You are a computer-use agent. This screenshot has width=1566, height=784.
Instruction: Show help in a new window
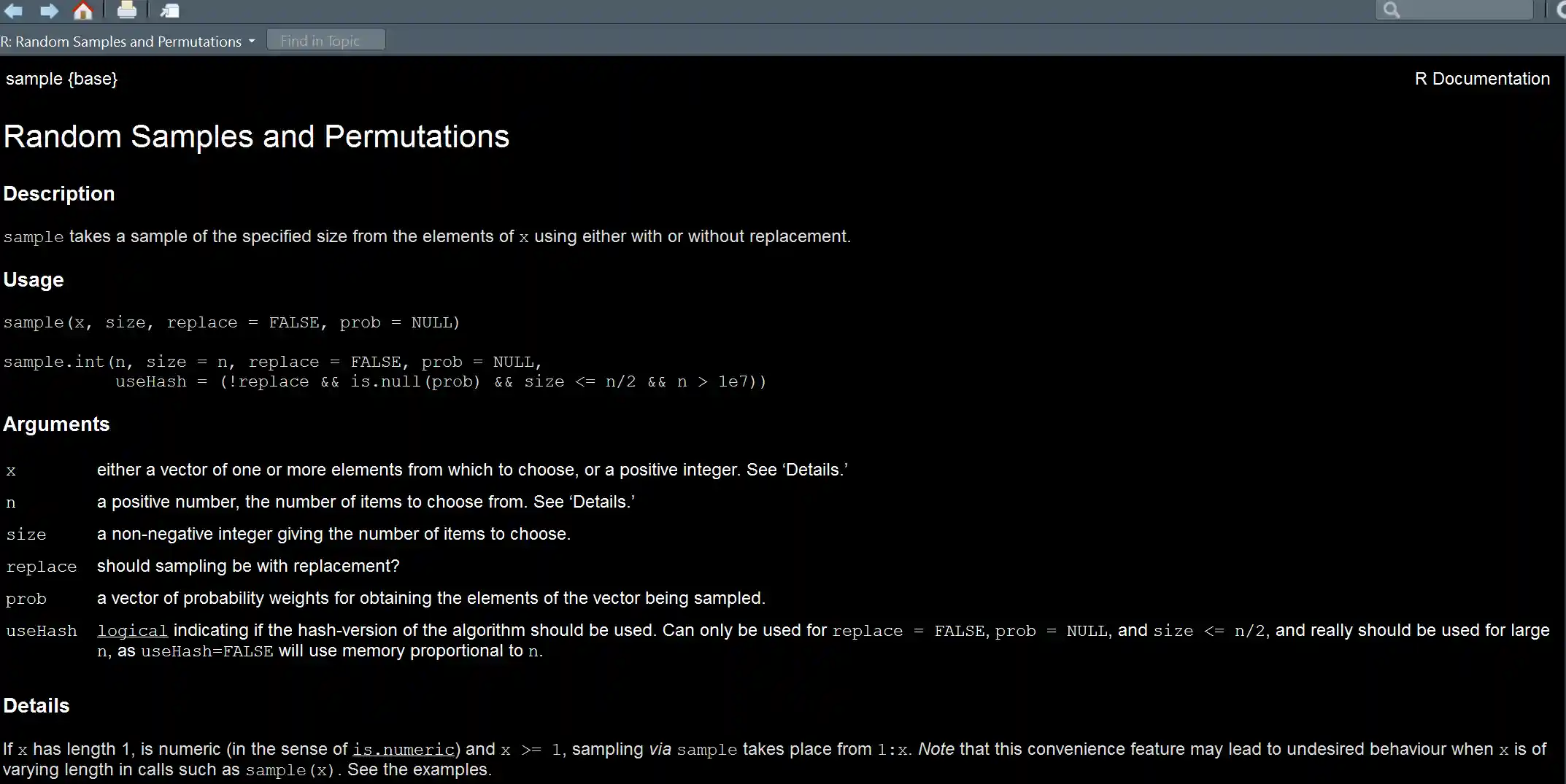point(169,11)
